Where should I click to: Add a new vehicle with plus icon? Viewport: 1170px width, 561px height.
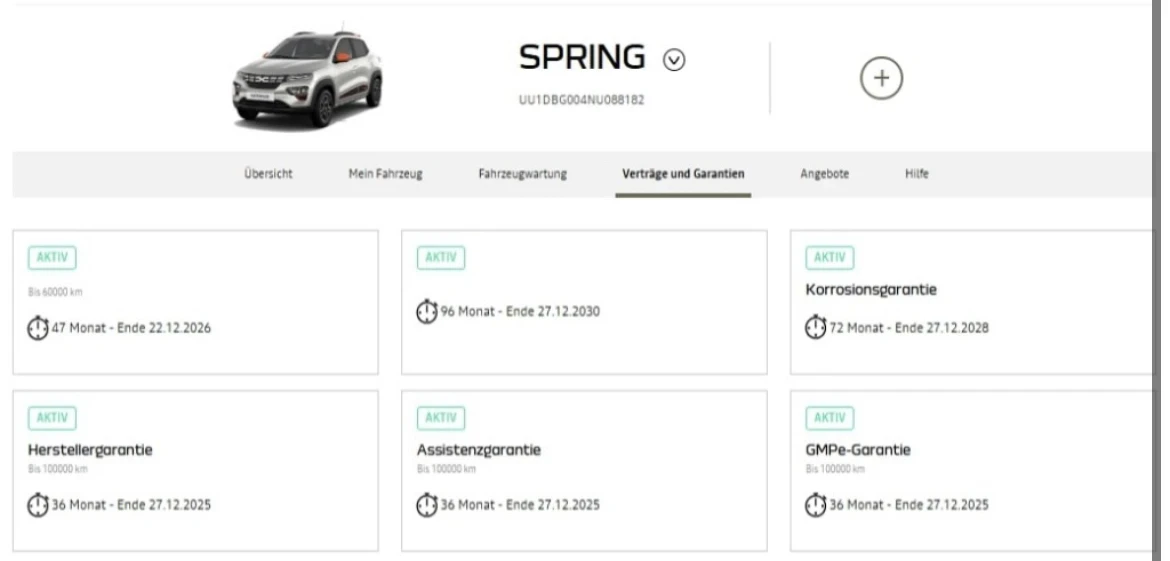(x=881, y=78)
